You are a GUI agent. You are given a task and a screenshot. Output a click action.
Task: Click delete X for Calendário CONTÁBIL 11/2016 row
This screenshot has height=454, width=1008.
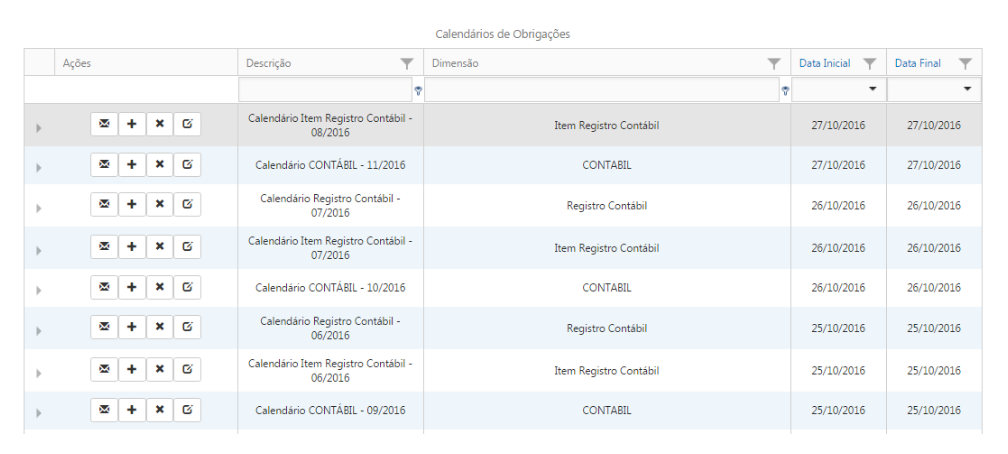click(159, 165)
